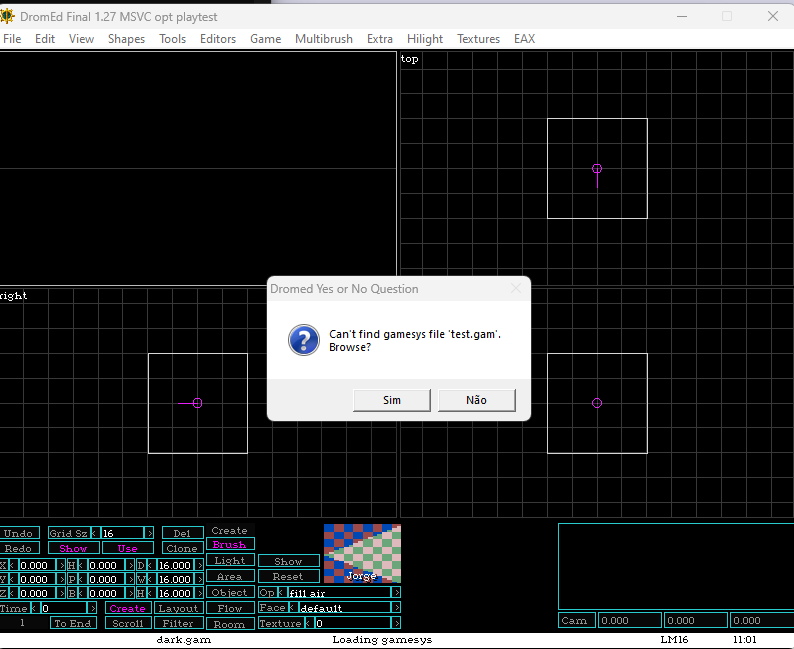The height and width of the screenshot is (649, 794).
Task: Click Sim to browse for gamesys
Action: click(x=392, y=400)
